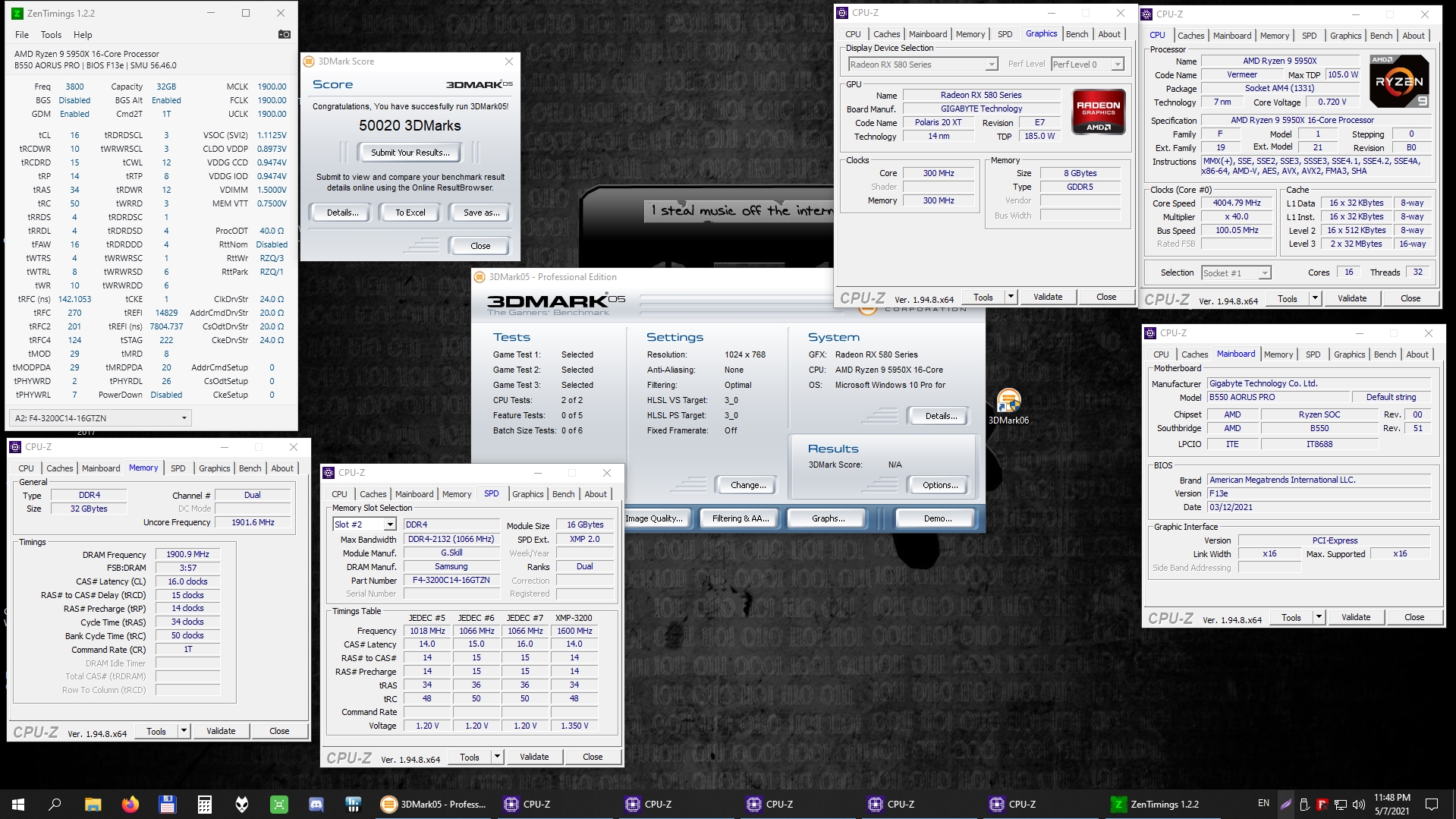The image size is (1456, 819).
Task: Open network status tray icon
Action: pos(1341,804)
